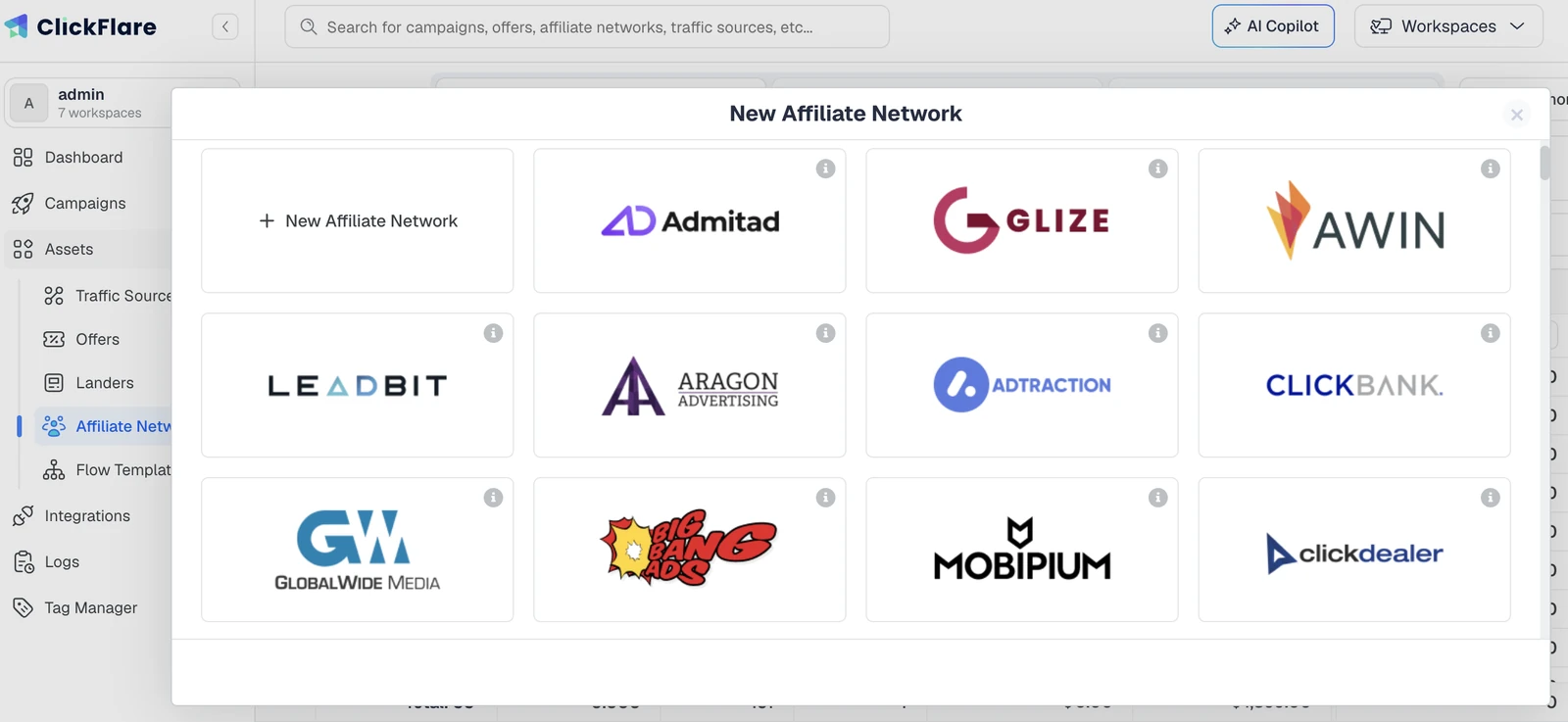Screen dimensions: 1568x722
Task: Click the Offers ticket icon
Action: coord(54,339)
